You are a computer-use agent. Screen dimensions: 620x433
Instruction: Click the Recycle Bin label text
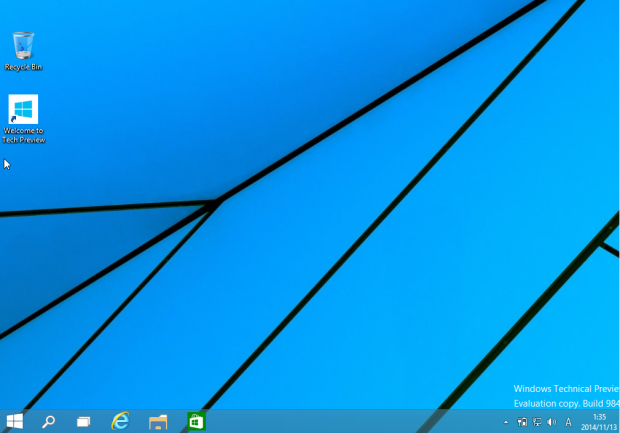coord(23,67)
